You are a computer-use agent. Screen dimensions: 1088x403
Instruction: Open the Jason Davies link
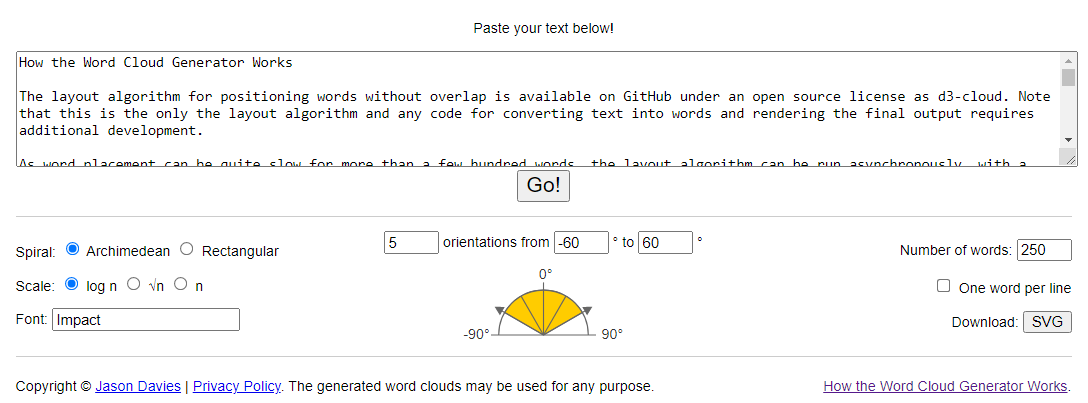click(x=138, y=386)
